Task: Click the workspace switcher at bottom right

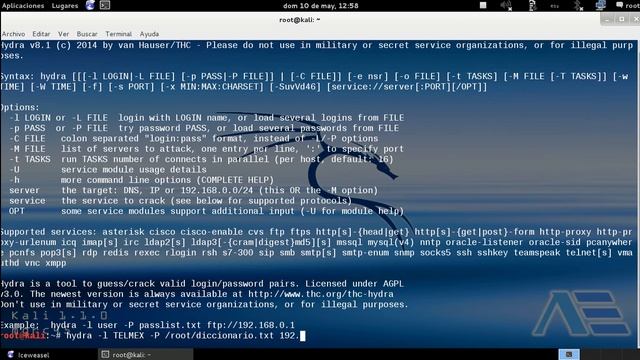Action: (569, 354)
